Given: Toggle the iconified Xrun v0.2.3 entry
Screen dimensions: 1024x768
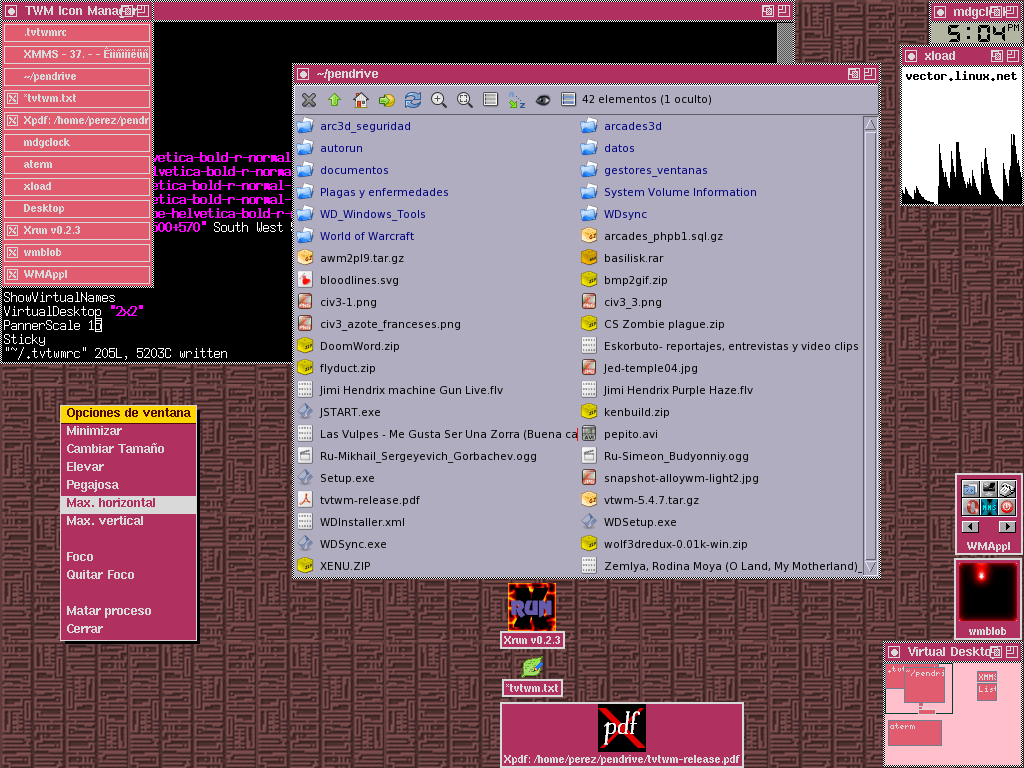Looking at the screenshot, I should [x=77, y=230].
